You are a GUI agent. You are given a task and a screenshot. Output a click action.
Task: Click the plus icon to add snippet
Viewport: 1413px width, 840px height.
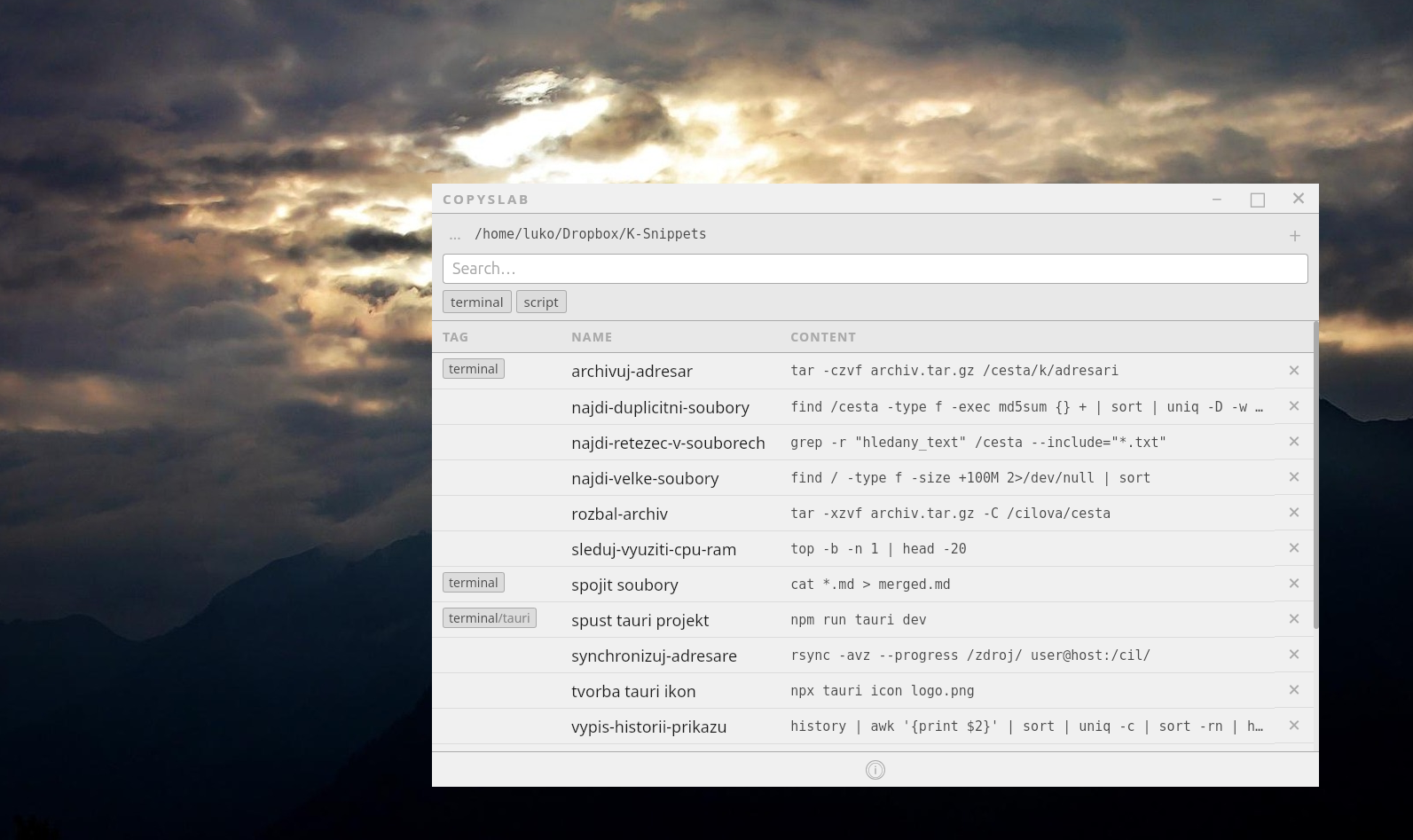pos(1294,236)
